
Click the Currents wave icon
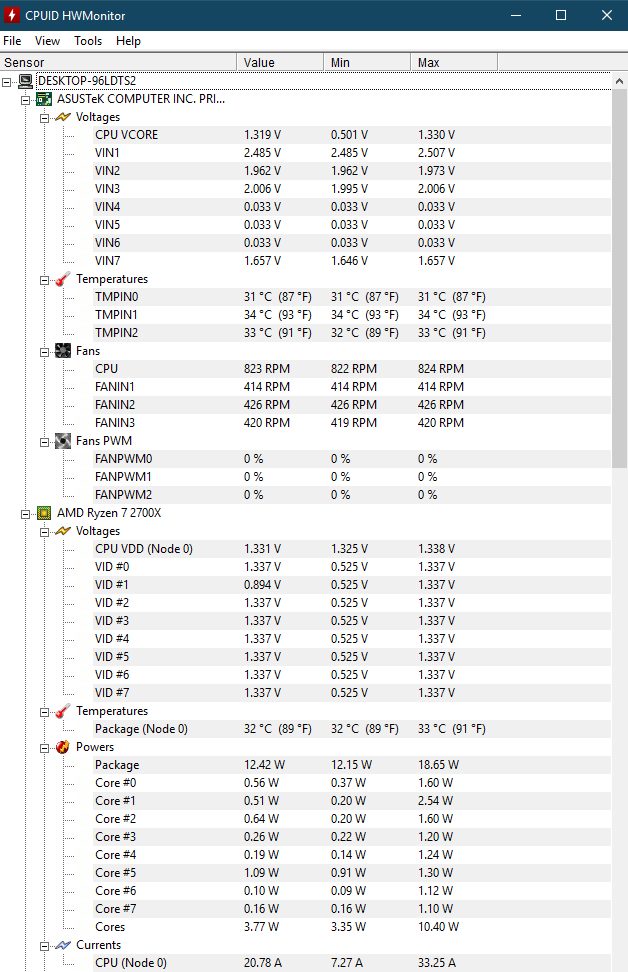[x=63, y=945]
